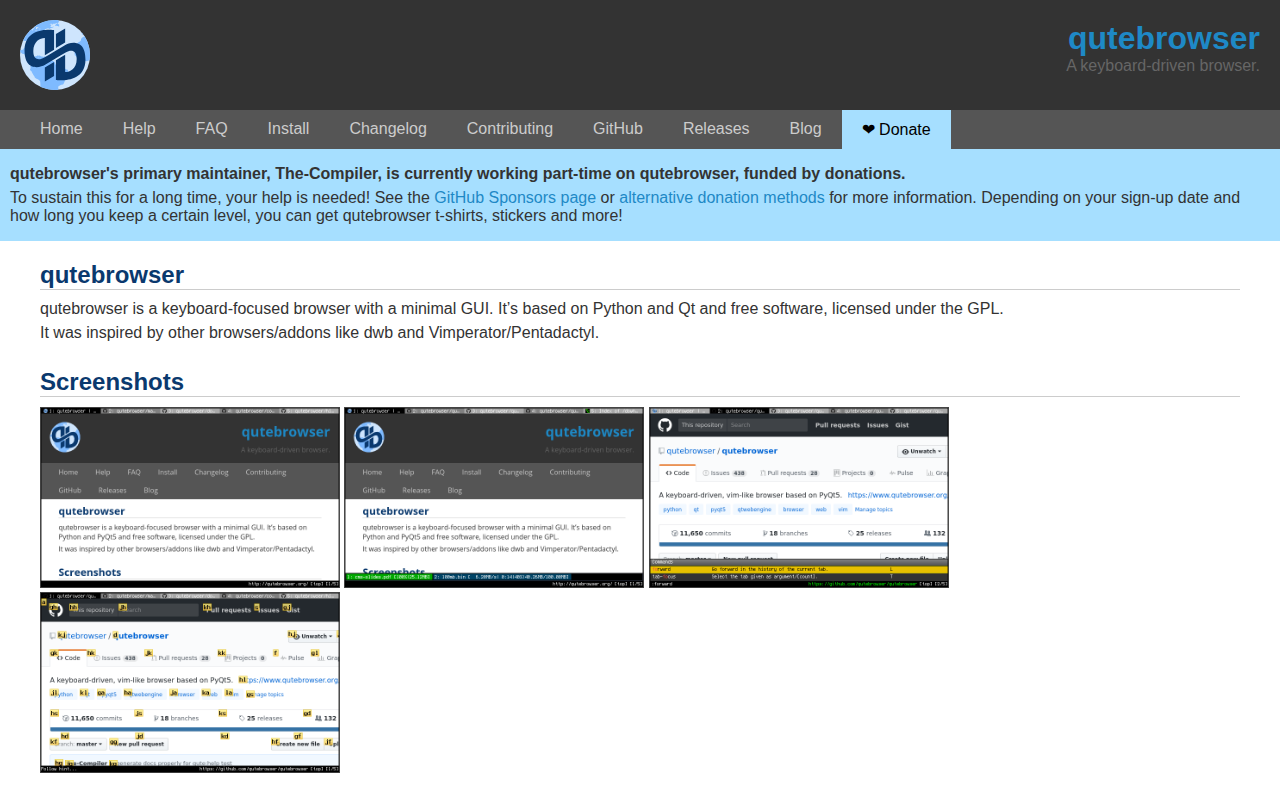1280x800 pixels.
Task: Open the Contributing page
Action: (510, 129)
